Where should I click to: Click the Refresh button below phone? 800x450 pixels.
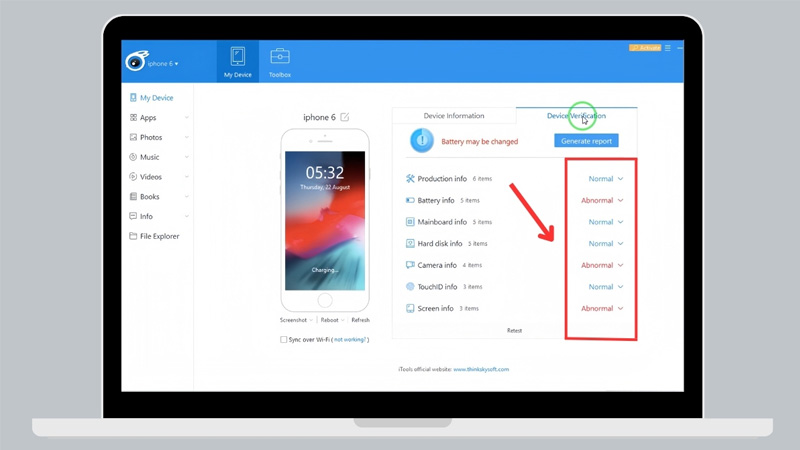point(360,320)
